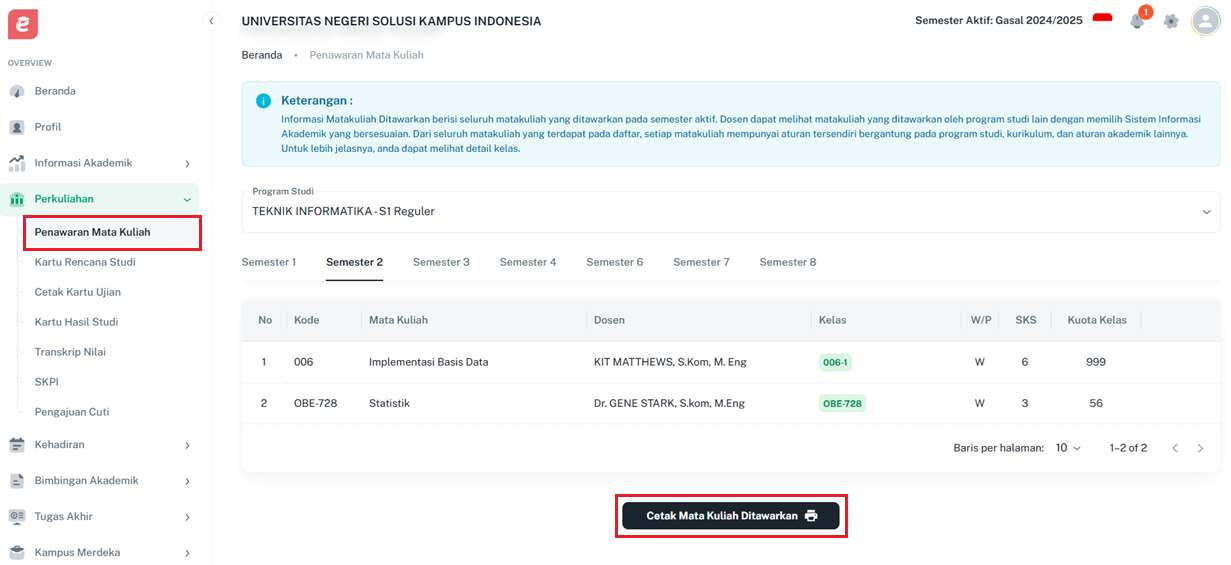Screen dimensions: 1231x565
Task: Open the rows per page dropdown
Action: [1069, 448]
